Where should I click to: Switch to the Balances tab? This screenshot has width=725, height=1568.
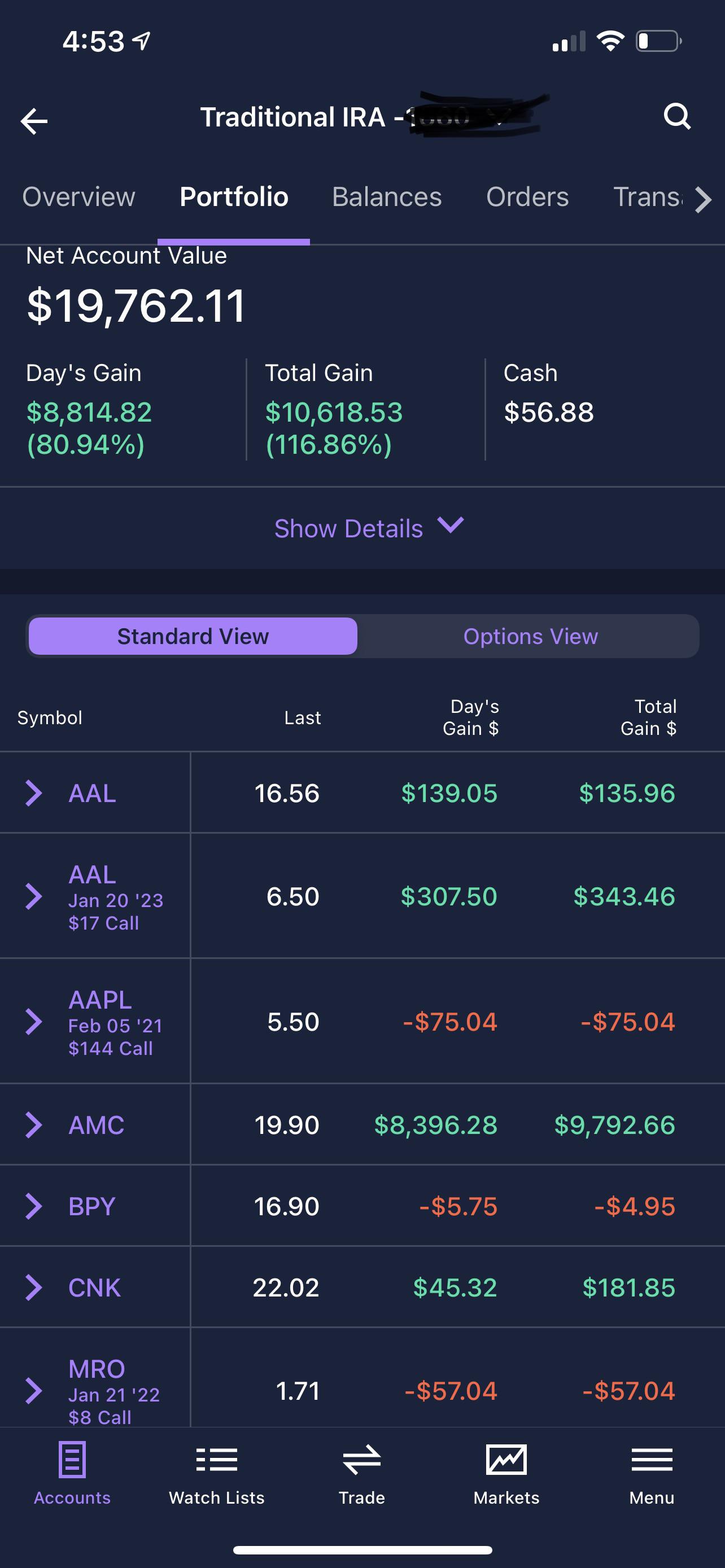coord(387,197)
